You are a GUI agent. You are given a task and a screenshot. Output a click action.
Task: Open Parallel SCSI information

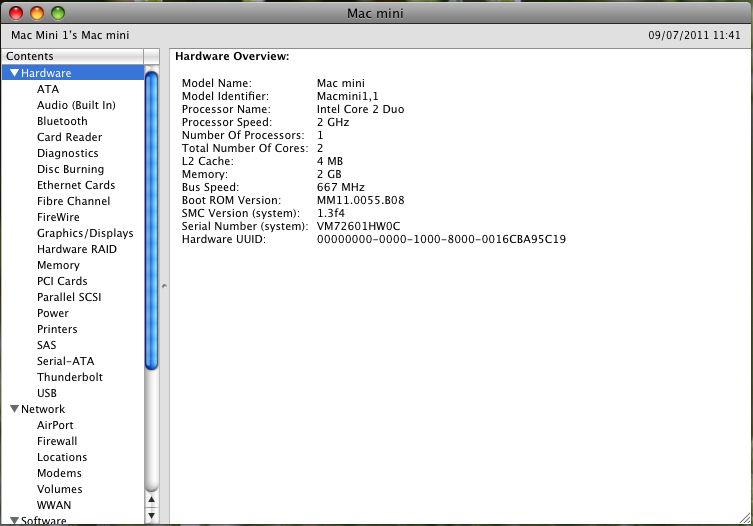coord(69,297)
